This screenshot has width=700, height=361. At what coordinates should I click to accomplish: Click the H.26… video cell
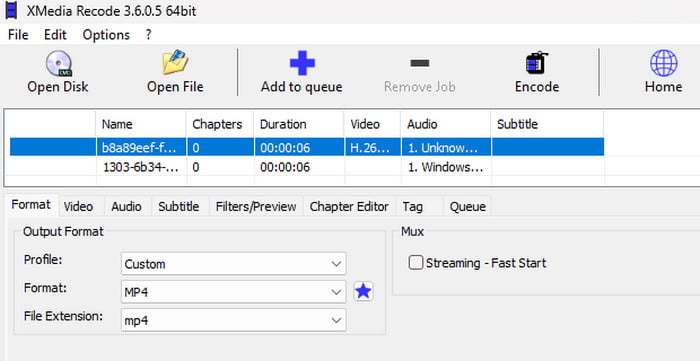click(372, 147)
